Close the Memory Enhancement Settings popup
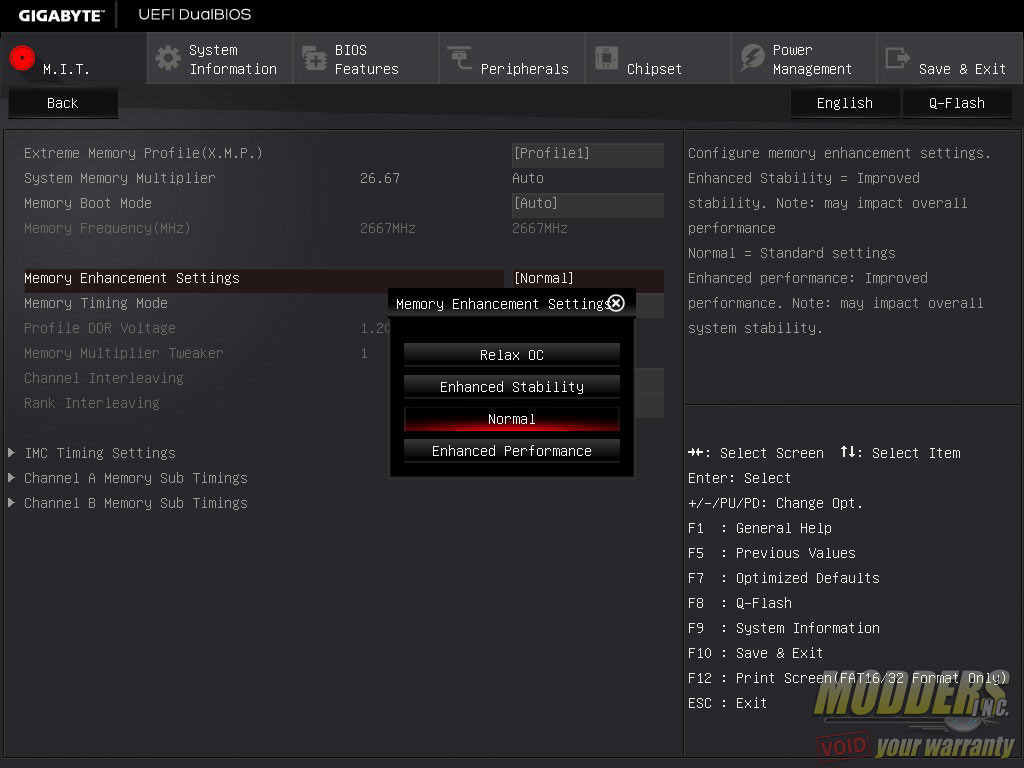This screenshot has width=1024, height=768. (616, 303)
